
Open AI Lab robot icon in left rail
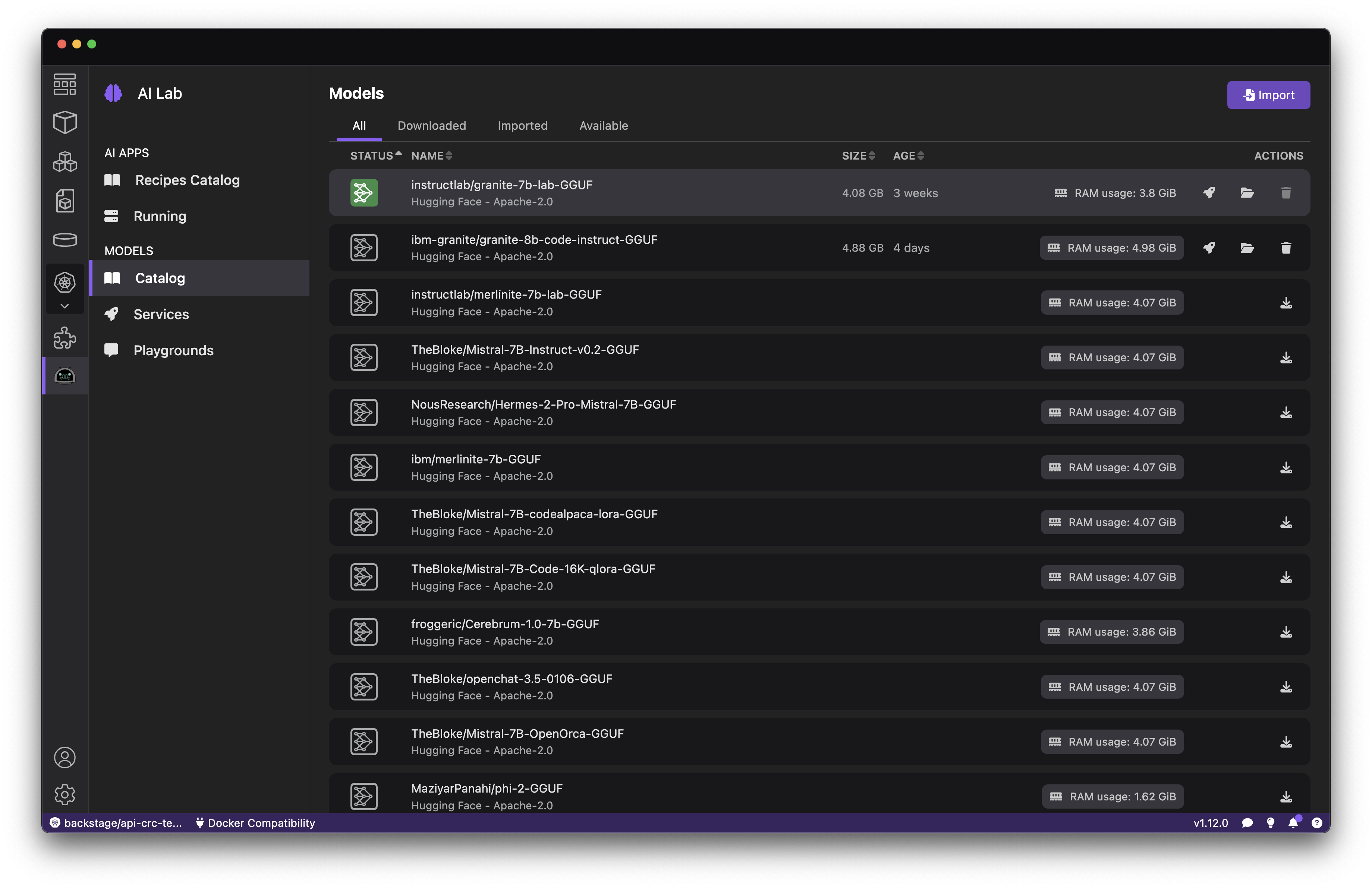click(64, 376)
